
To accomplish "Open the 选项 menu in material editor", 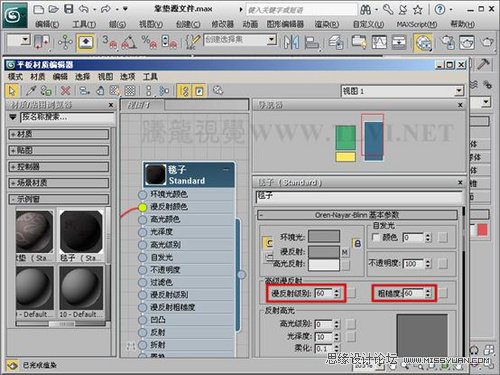I will pyautogui.click(x=127, y=77).
